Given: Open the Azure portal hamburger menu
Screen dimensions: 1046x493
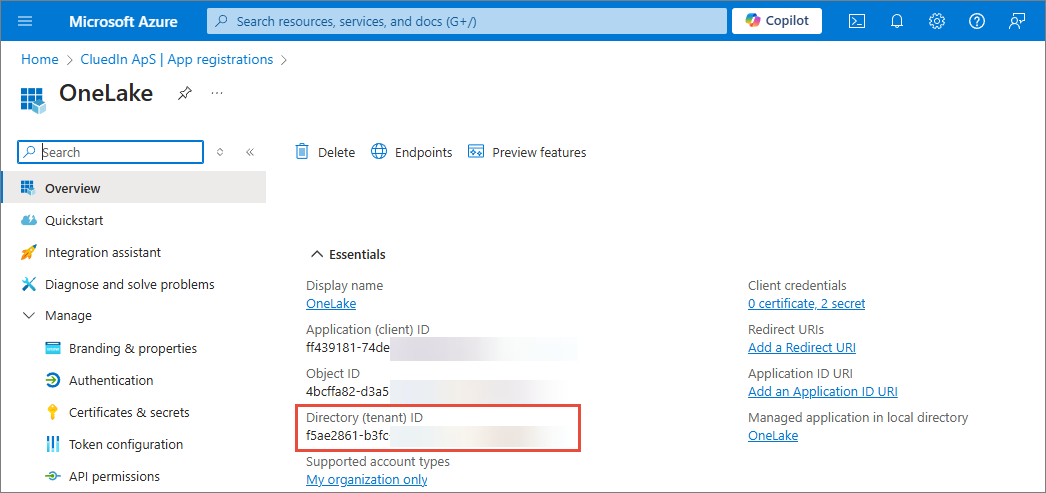Looking at the screenshot, I should 26,21.
